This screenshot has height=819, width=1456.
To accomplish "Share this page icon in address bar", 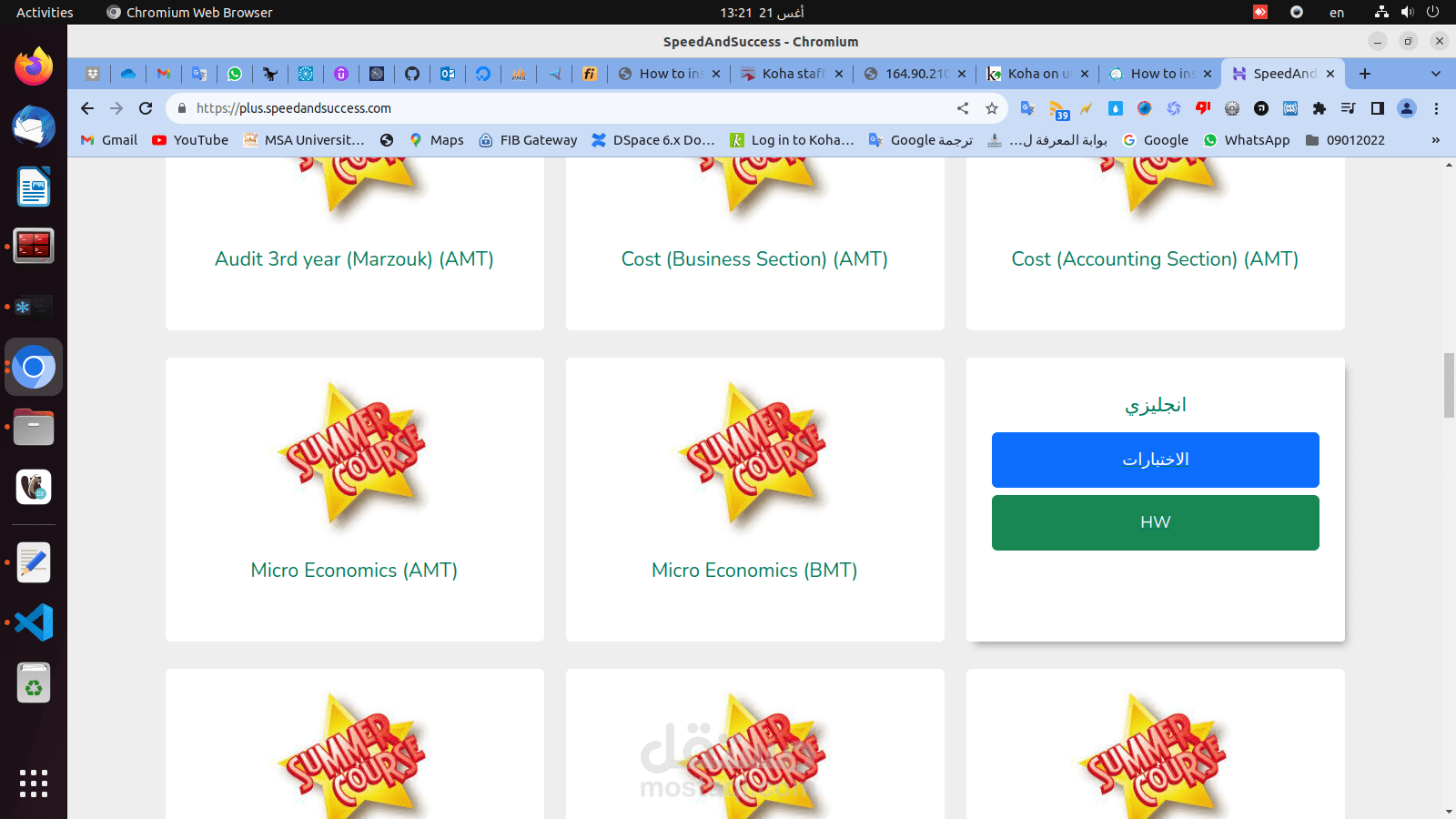I will 963,108.
